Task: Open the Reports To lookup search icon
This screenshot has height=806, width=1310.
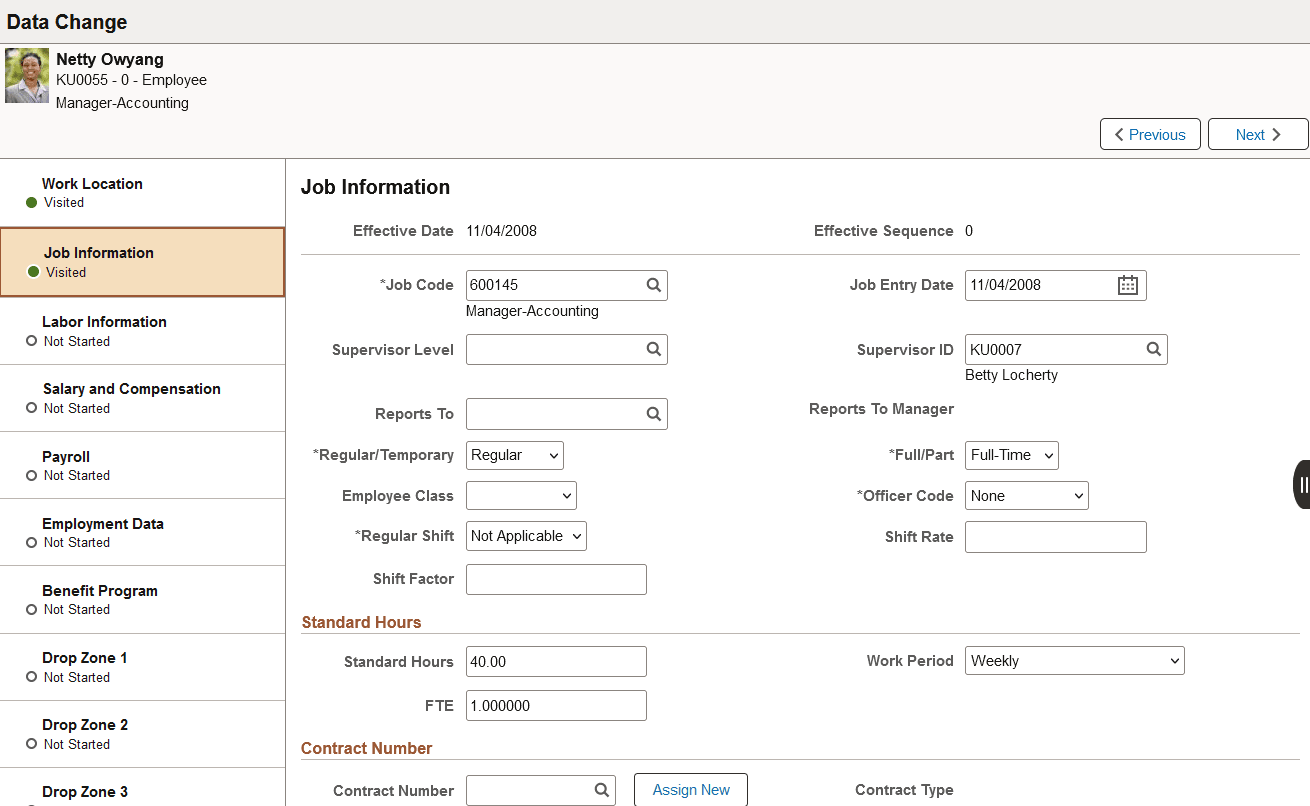Action: pyautogui.click(x=653, y=413)
